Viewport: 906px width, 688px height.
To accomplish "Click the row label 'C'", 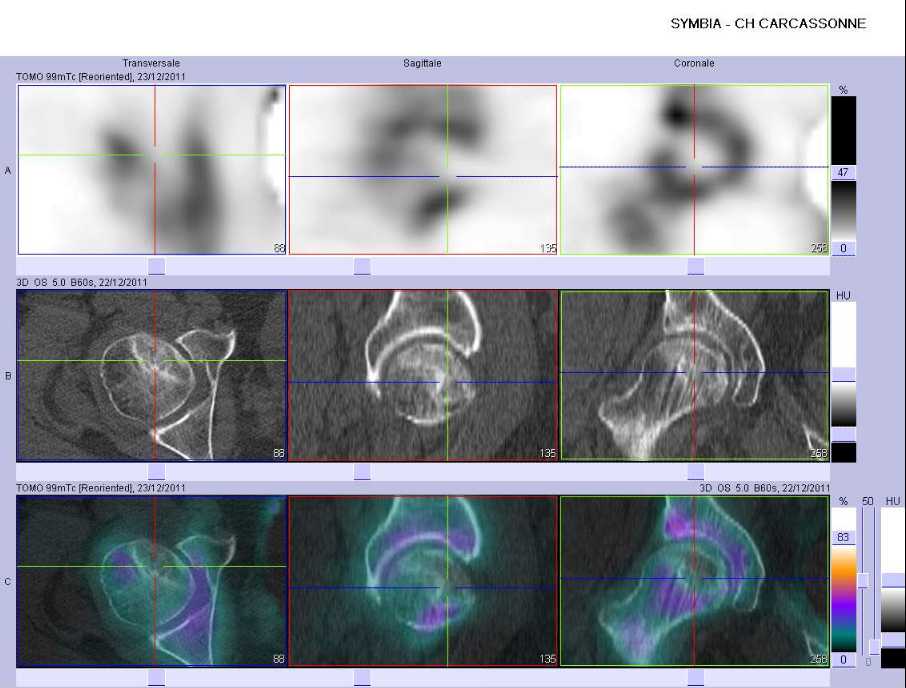I will 8,582.
